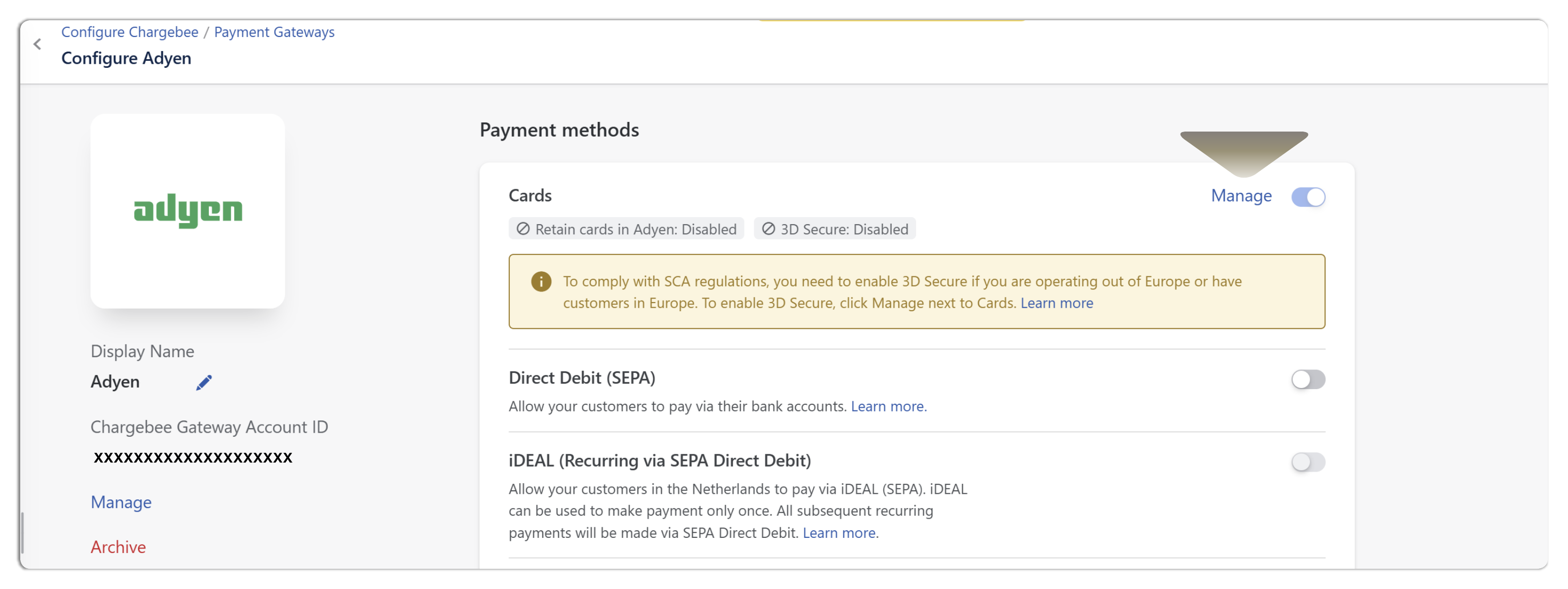Open Learn more for iDEAL description
The image size is (1568, 589).
pyautogui.click(x=840, y=533)
